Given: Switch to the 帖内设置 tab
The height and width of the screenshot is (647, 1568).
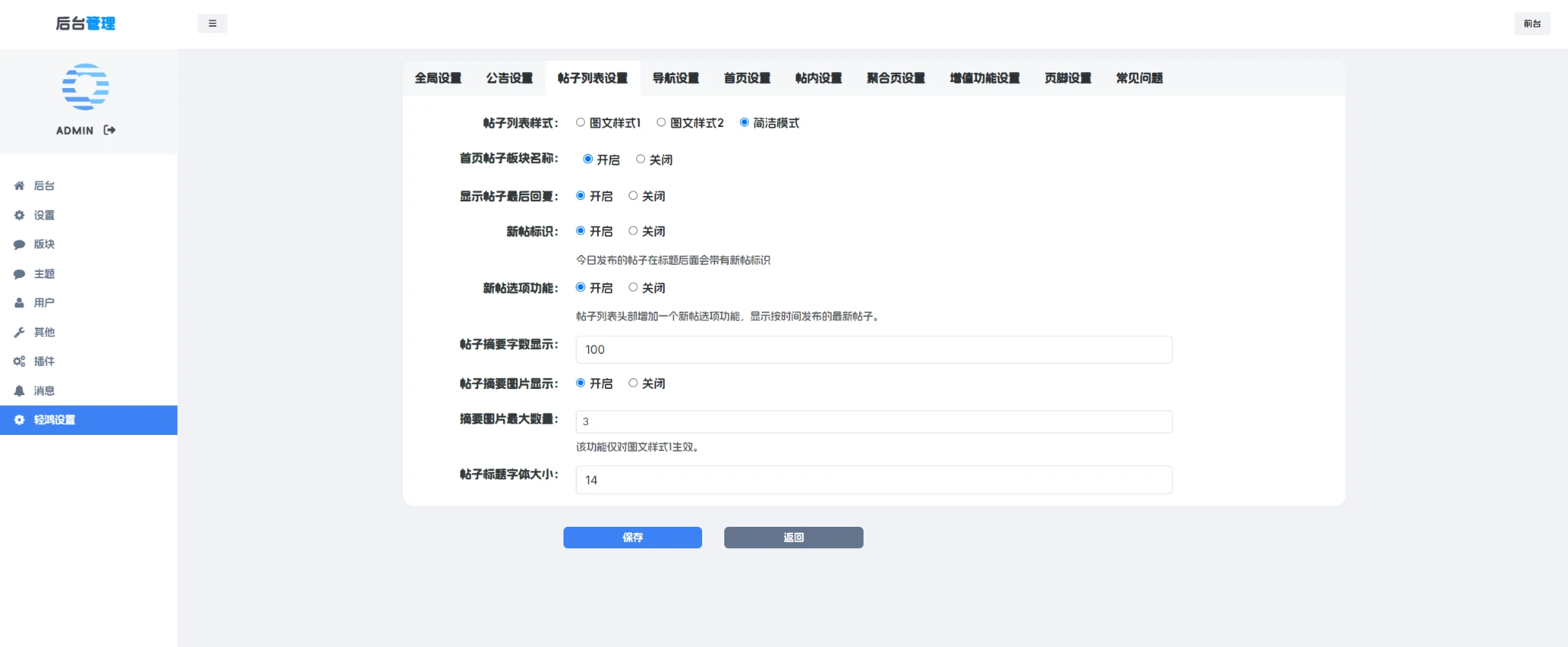Looking at the screenshot, I should pos(818,78).
